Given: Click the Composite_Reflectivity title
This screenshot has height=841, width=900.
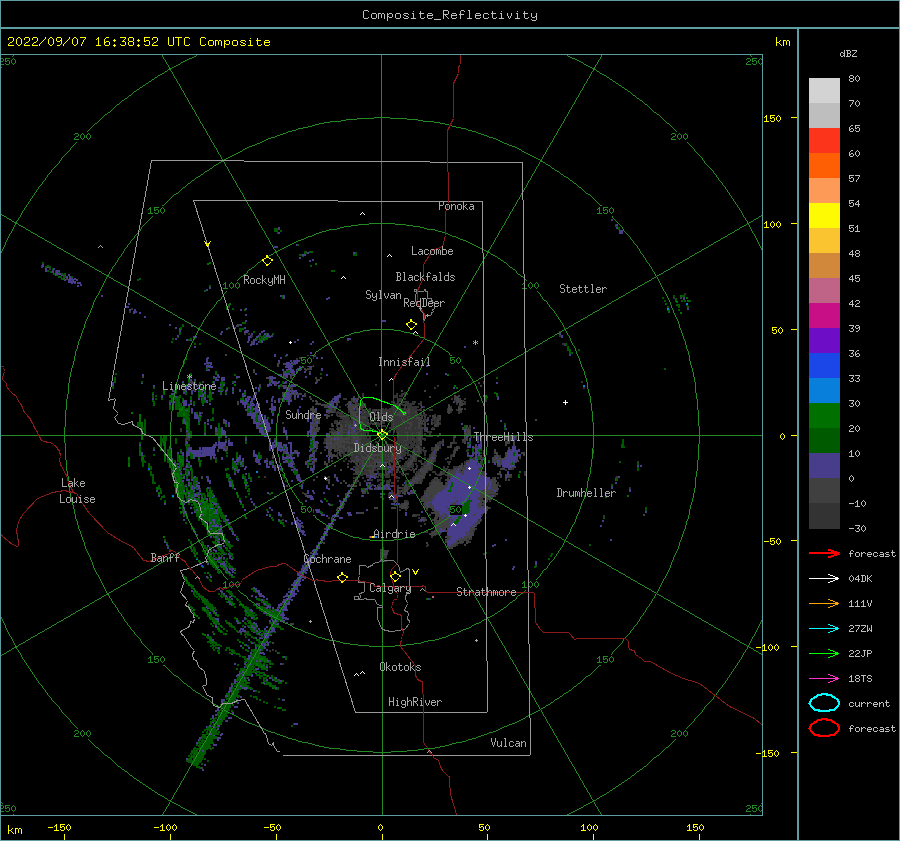Looking at the screenshot, I should [x=450, y=15].
